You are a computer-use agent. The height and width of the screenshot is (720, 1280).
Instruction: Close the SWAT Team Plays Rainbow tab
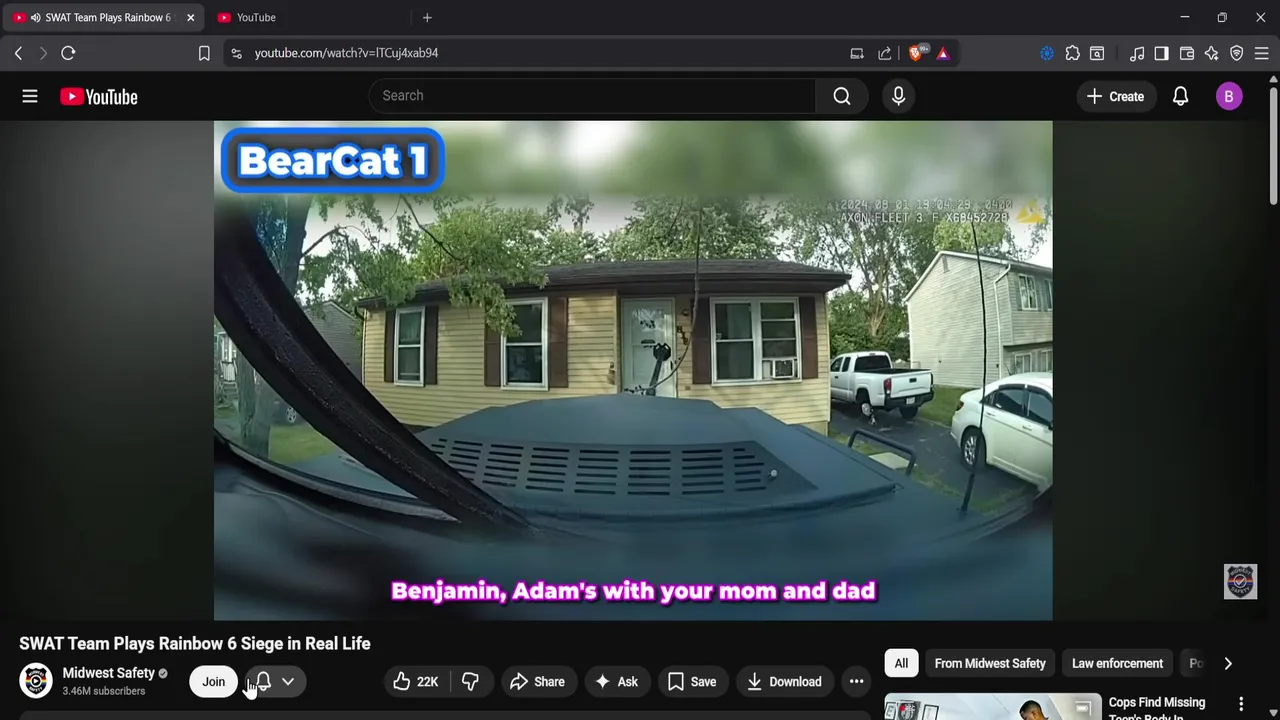[x=190, y=17]
